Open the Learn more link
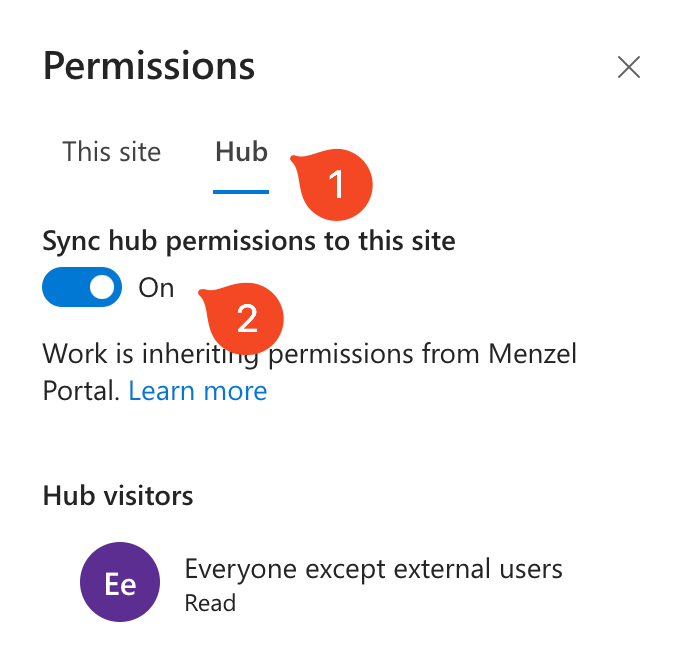 [198, 390]
